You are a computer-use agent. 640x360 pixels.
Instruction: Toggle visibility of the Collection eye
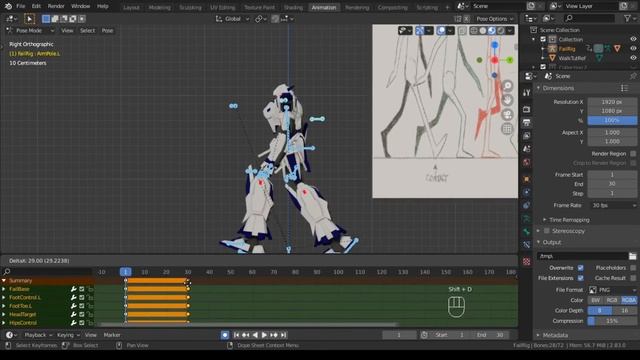[633, 39]
